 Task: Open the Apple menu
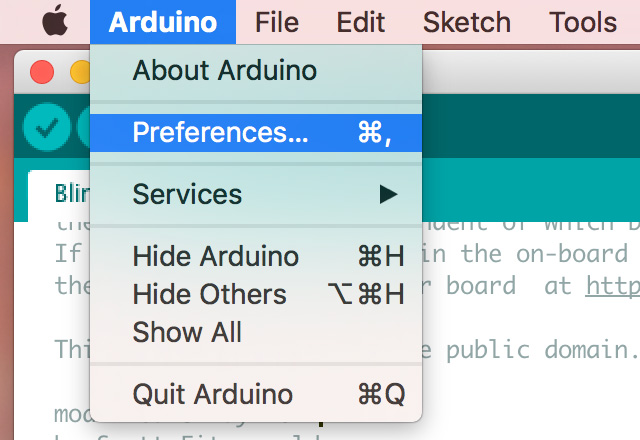pos(54,22)
